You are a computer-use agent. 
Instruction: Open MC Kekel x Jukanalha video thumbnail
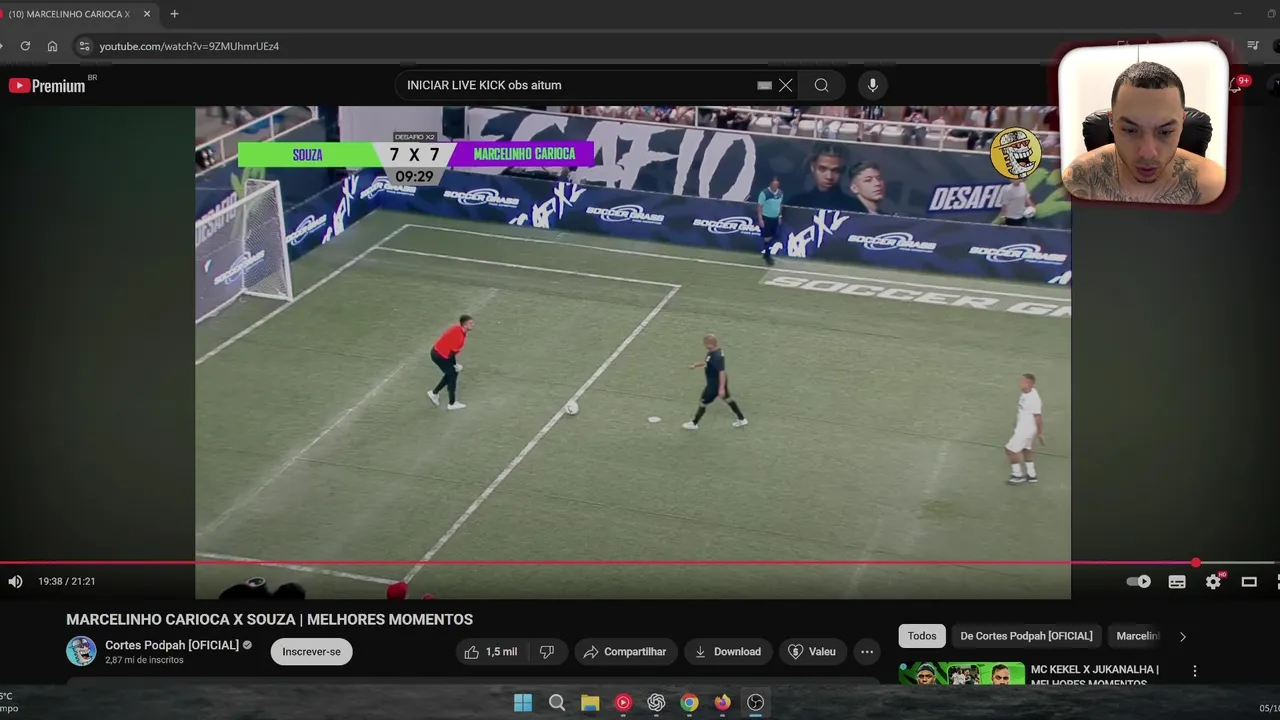coord(961,674)
